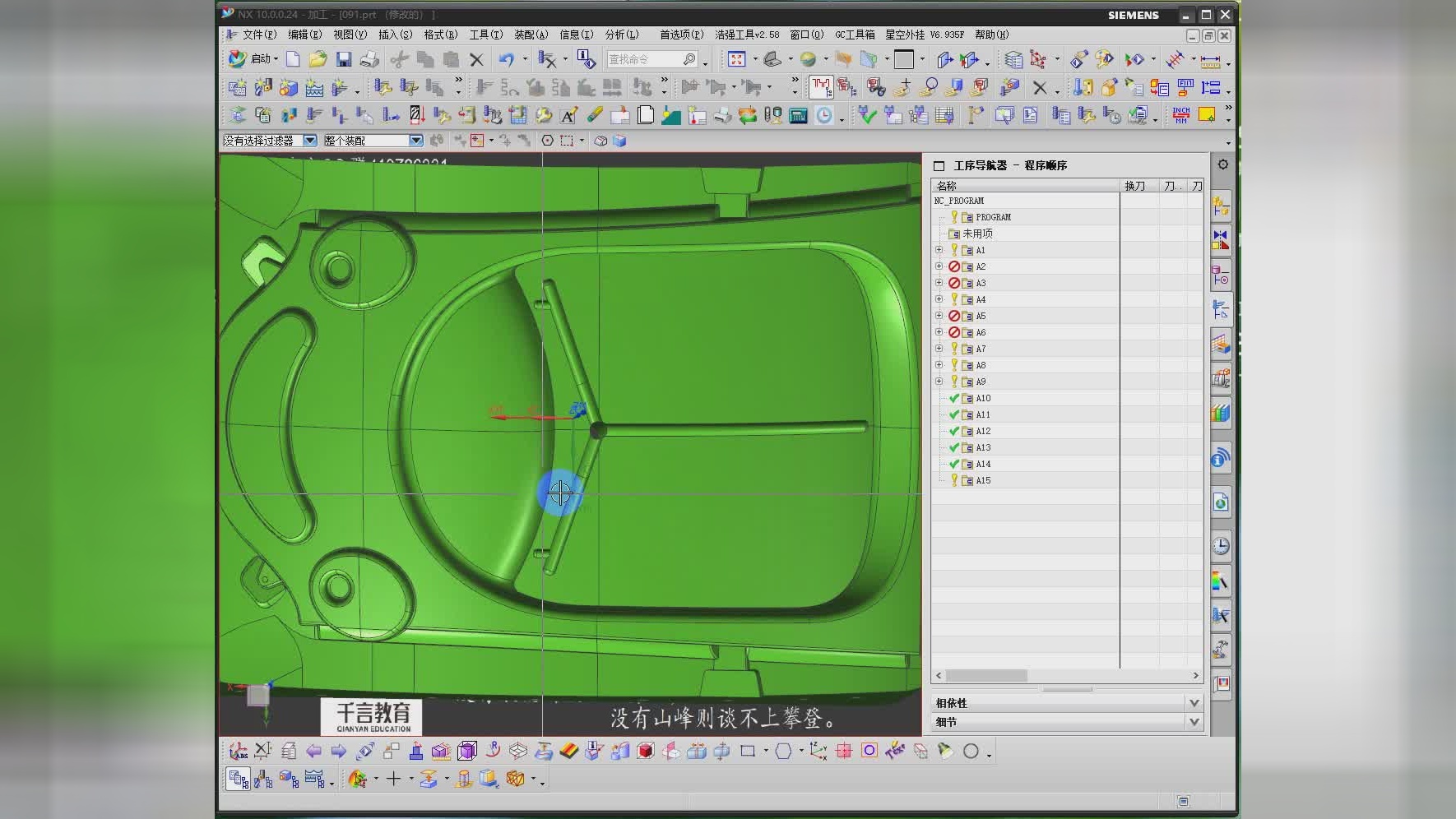Viewport: 1456px width, 819px height.
Task: Open the 插入(S) menu
Action: pyautogui.click(x=395, y=35)
